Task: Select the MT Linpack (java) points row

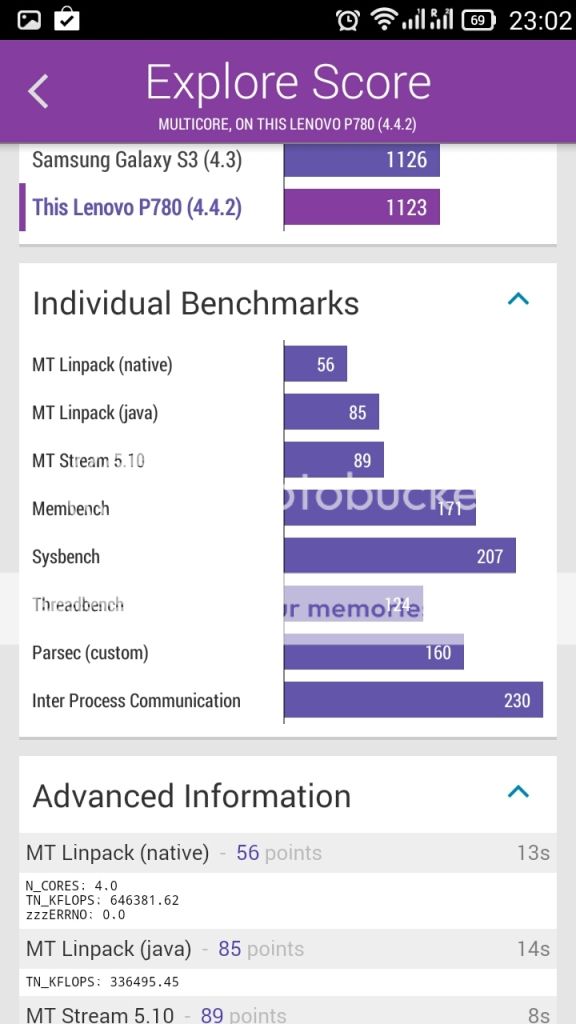Action: click(x=288, y=949)
